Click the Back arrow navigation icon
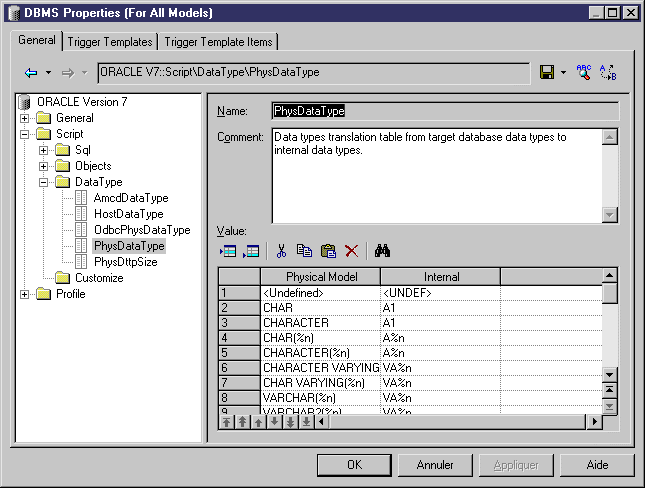Viewport: 645px width, 488px height. pos(31,73)
